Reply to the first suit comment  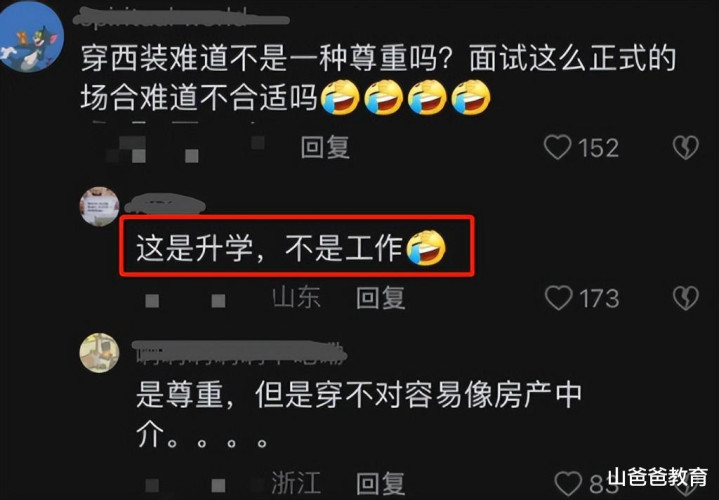325,148
